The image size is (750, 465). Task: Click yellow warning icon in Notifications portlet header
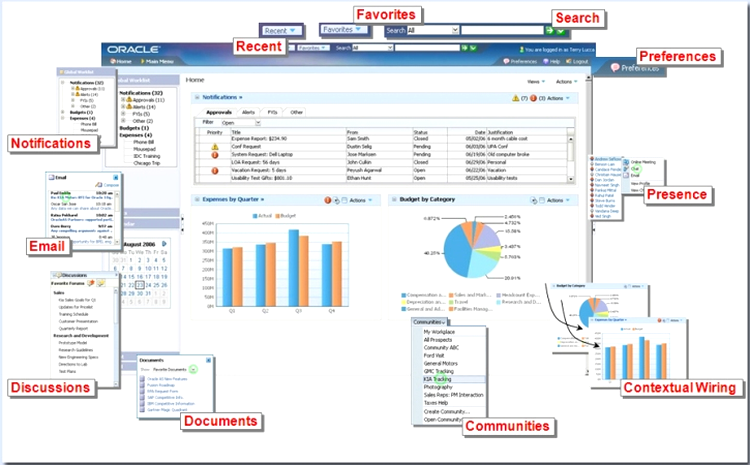point(515,98)
